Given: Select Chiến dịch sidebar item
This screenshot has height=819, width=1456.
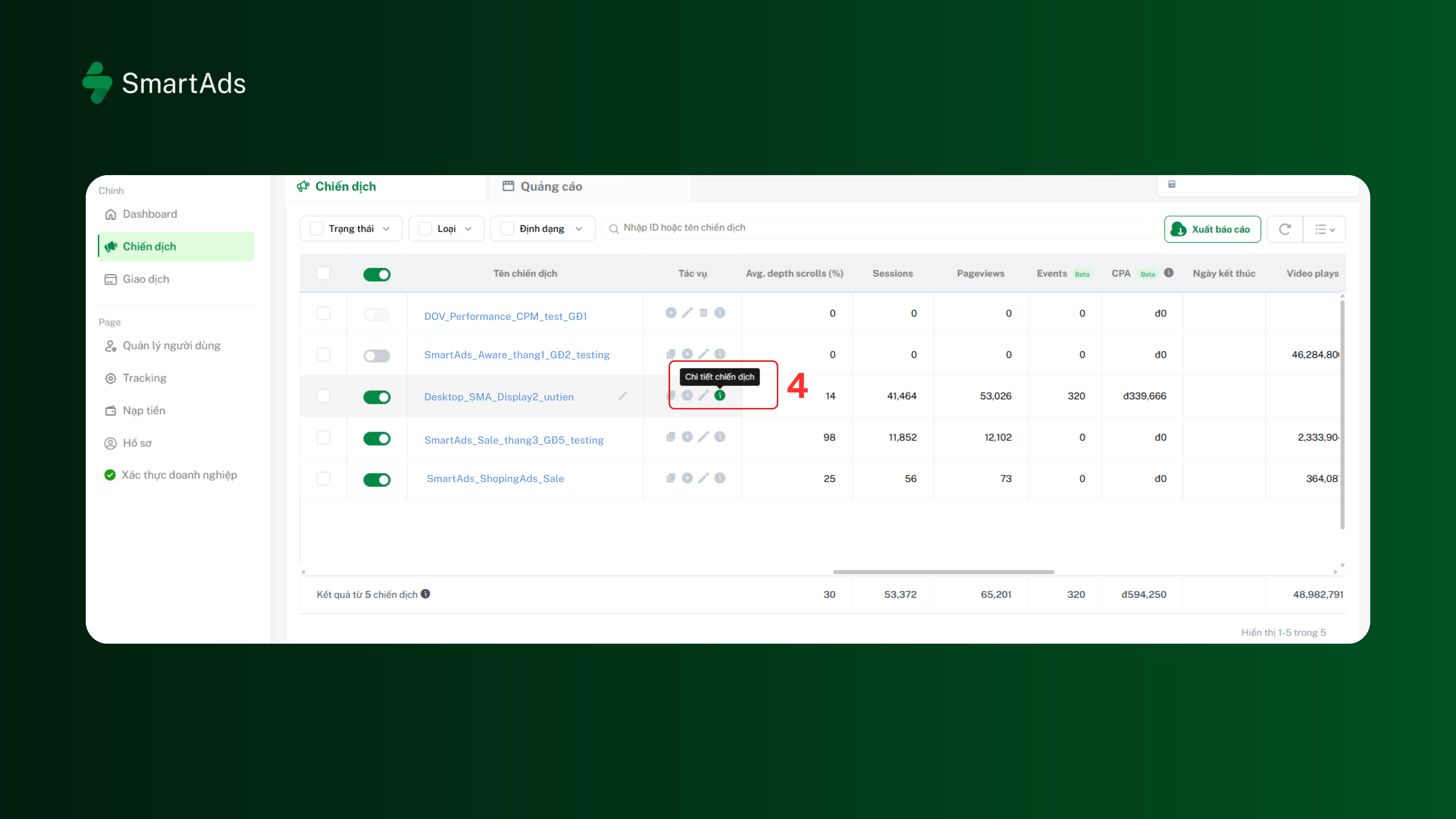Looking at the screenshot, I should tap(176, 246).
